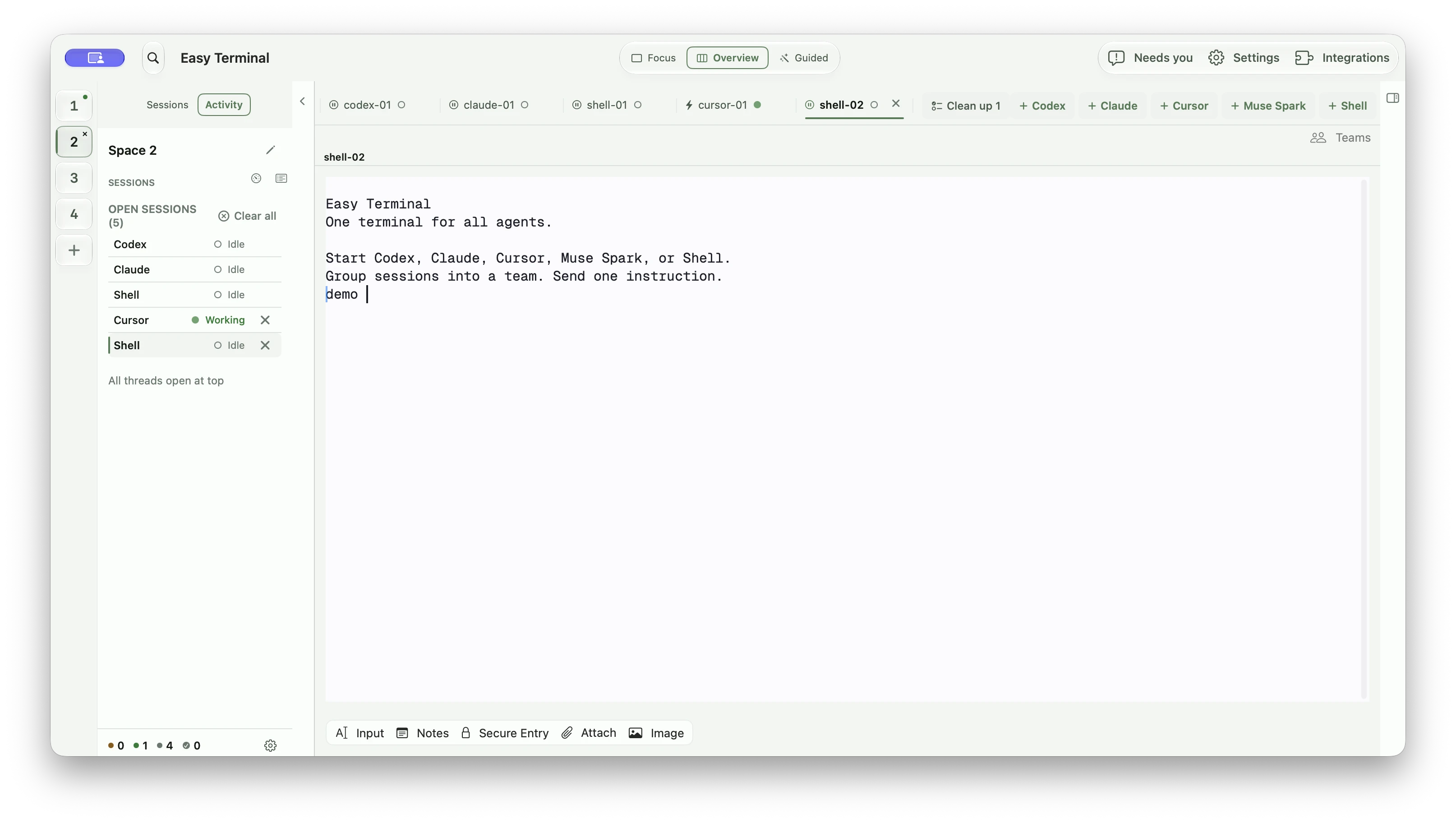The width and height of the screenshot is (1456, 823).
Task: Switch to space 1
Action: [74, 106]
